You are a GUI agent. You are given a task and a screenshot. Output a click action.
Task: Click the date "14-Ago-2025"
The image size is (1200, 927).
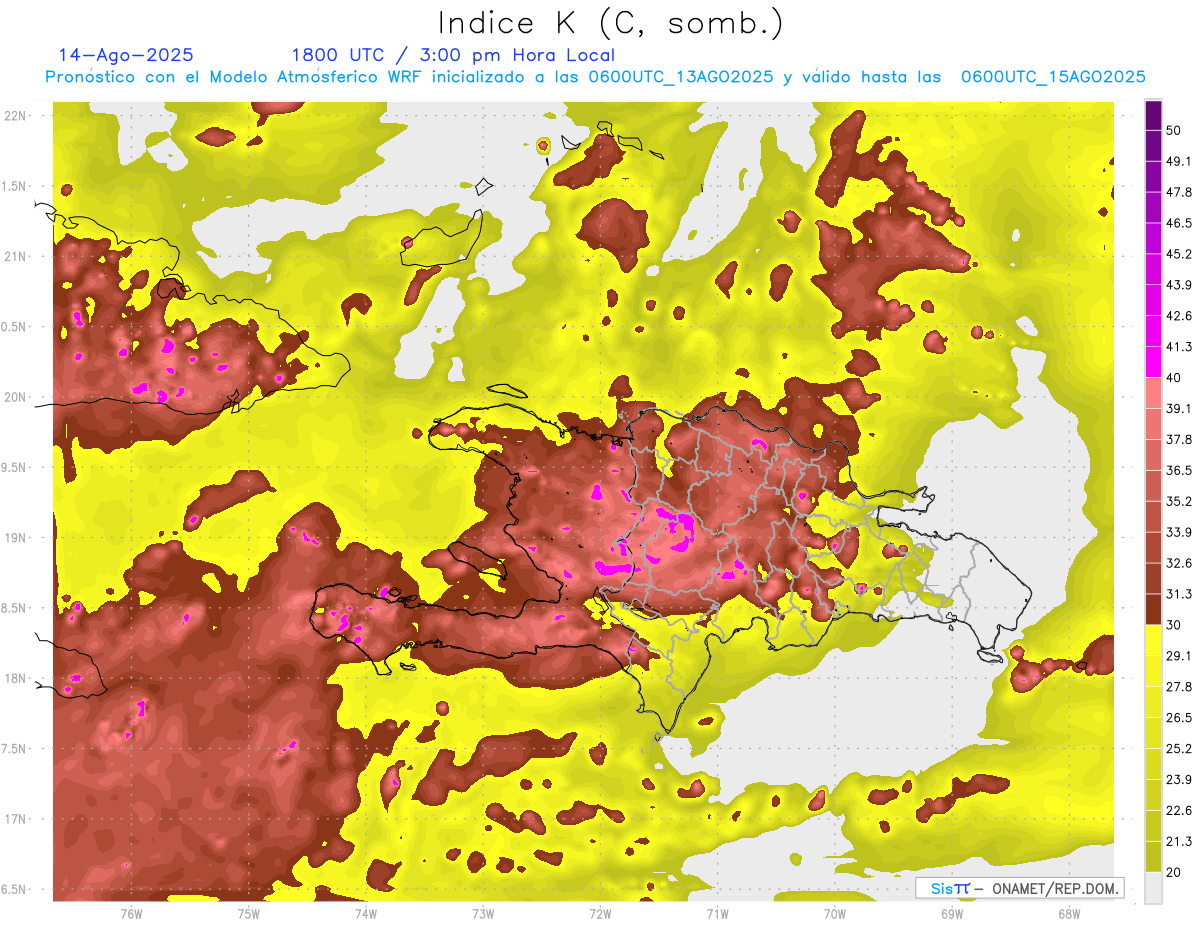pyautogui.click(x=126, y=55)
